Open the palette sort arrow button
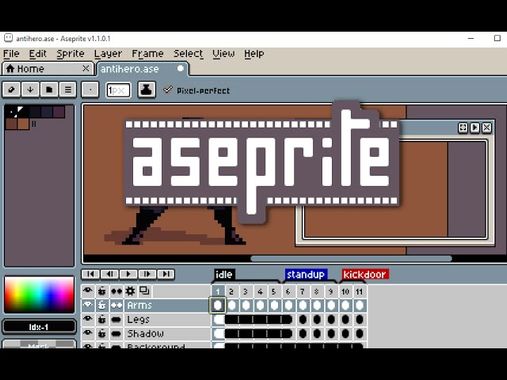 coord(30,90)
